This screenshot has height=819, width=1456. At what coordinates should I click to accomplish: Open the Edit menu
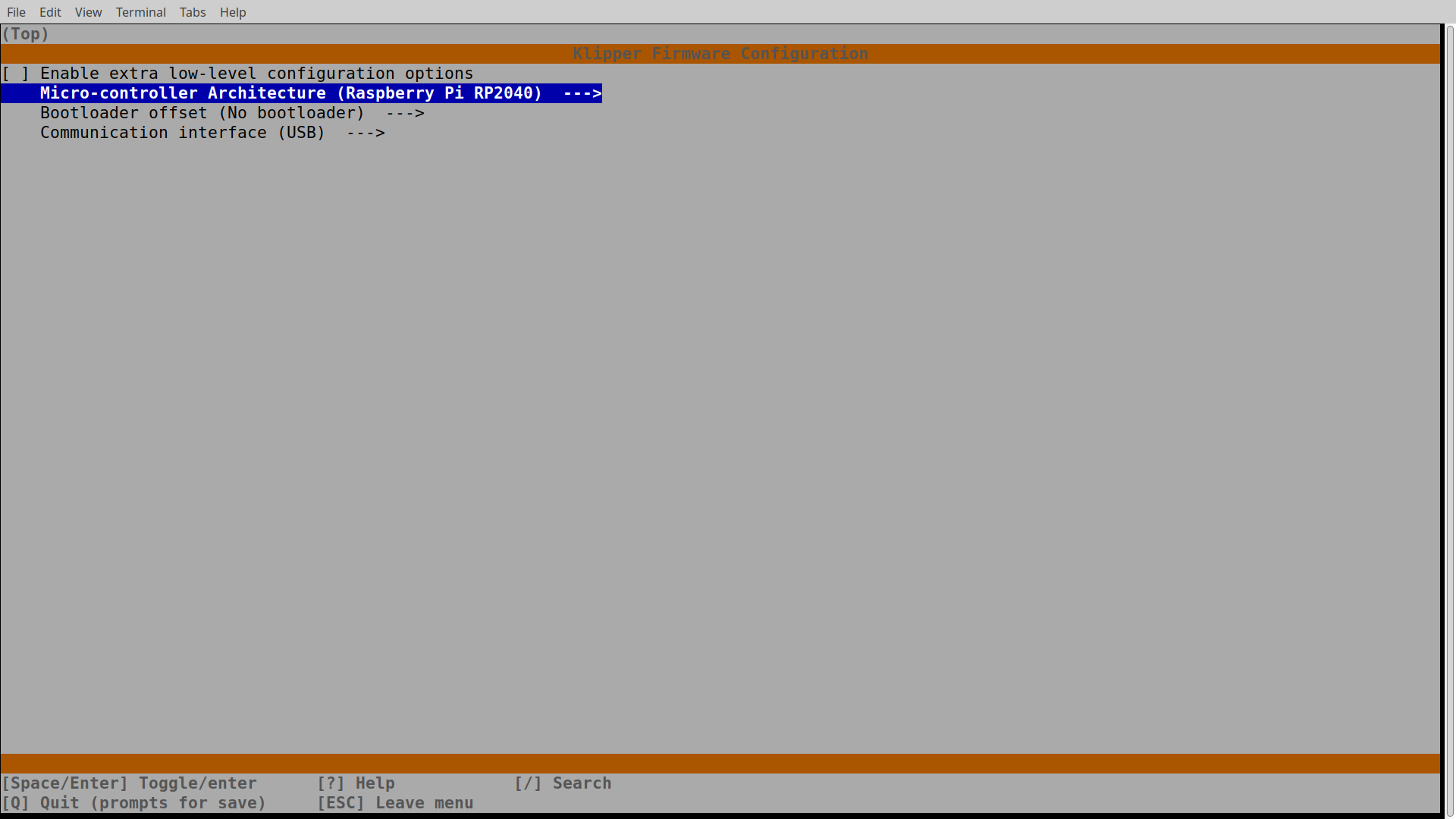50,12
